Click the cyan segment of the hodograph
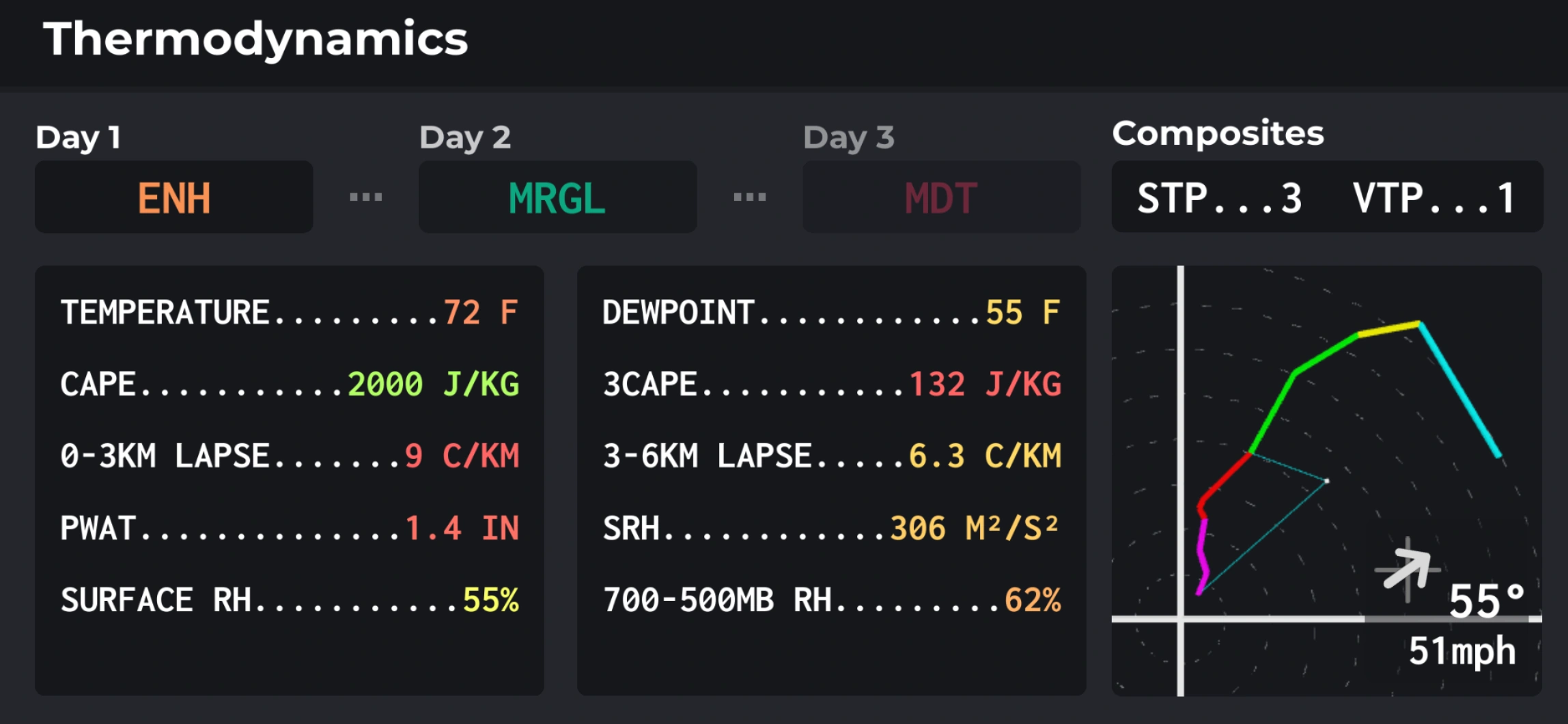Viewport: 1568px width, 724px height. pos(1460,391)
